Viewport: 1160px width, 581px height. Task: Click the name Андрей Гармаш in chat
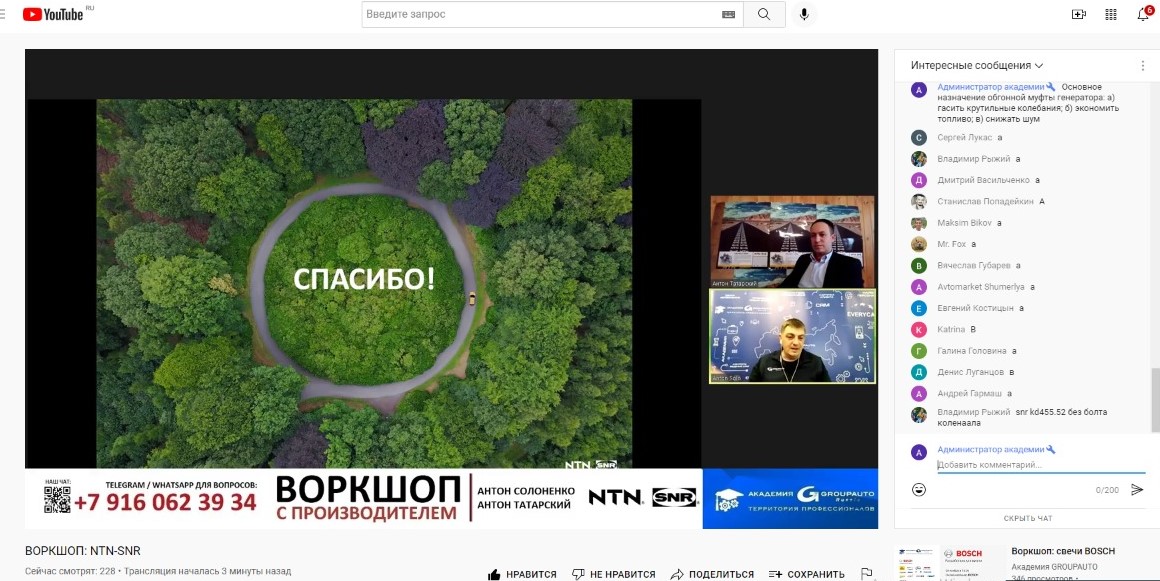969,394
